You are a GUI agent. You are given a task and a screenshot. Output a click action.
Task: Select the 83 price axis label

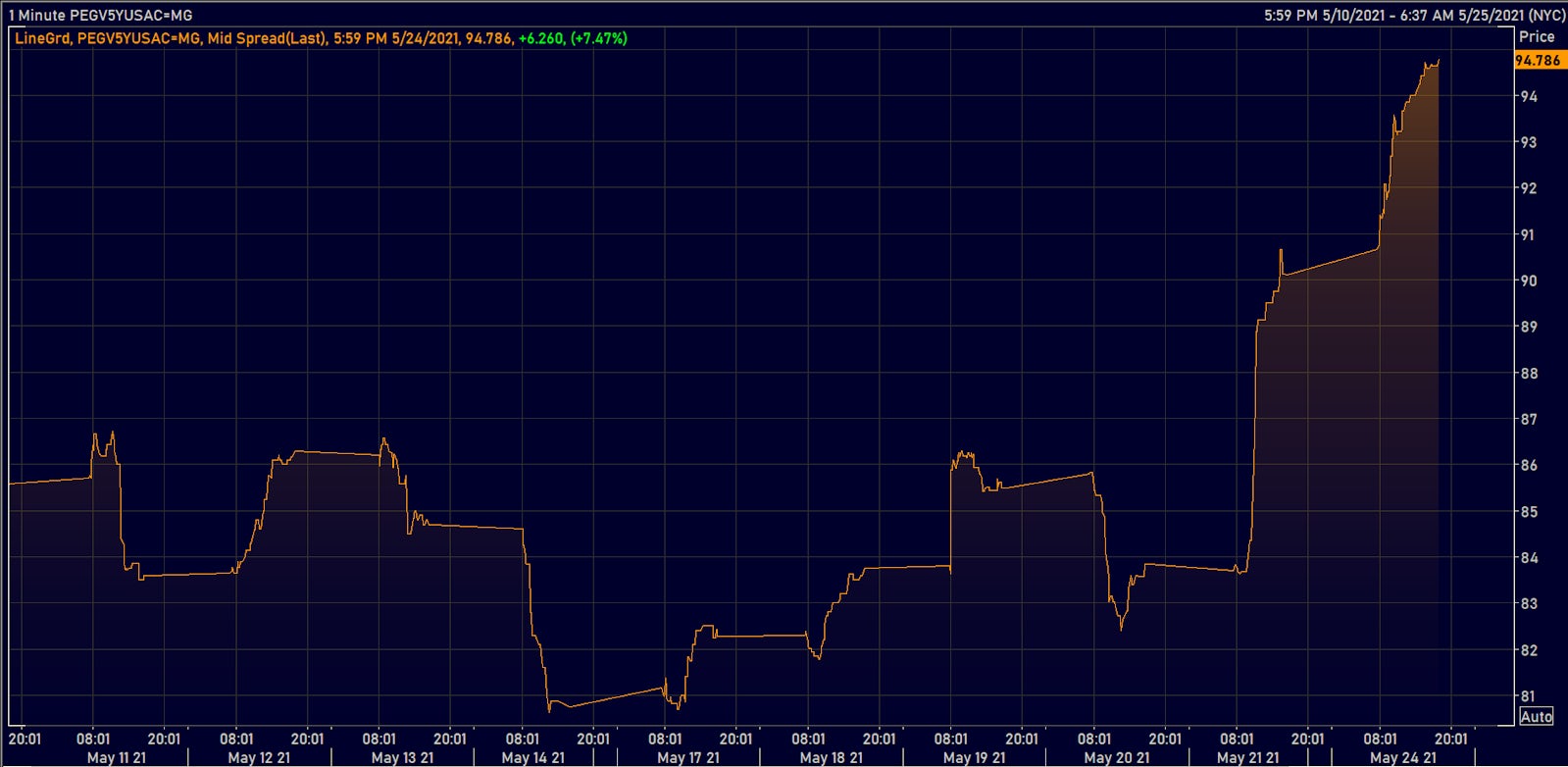[1529, 604]
